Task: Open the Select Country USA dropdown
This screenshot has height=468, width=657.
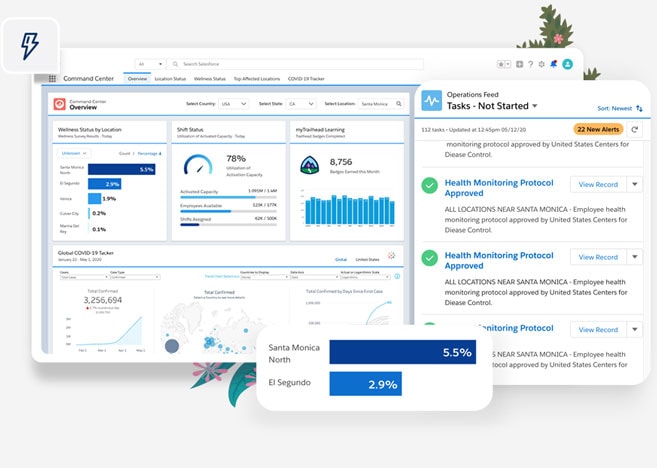Action: [x=233, y=103]
